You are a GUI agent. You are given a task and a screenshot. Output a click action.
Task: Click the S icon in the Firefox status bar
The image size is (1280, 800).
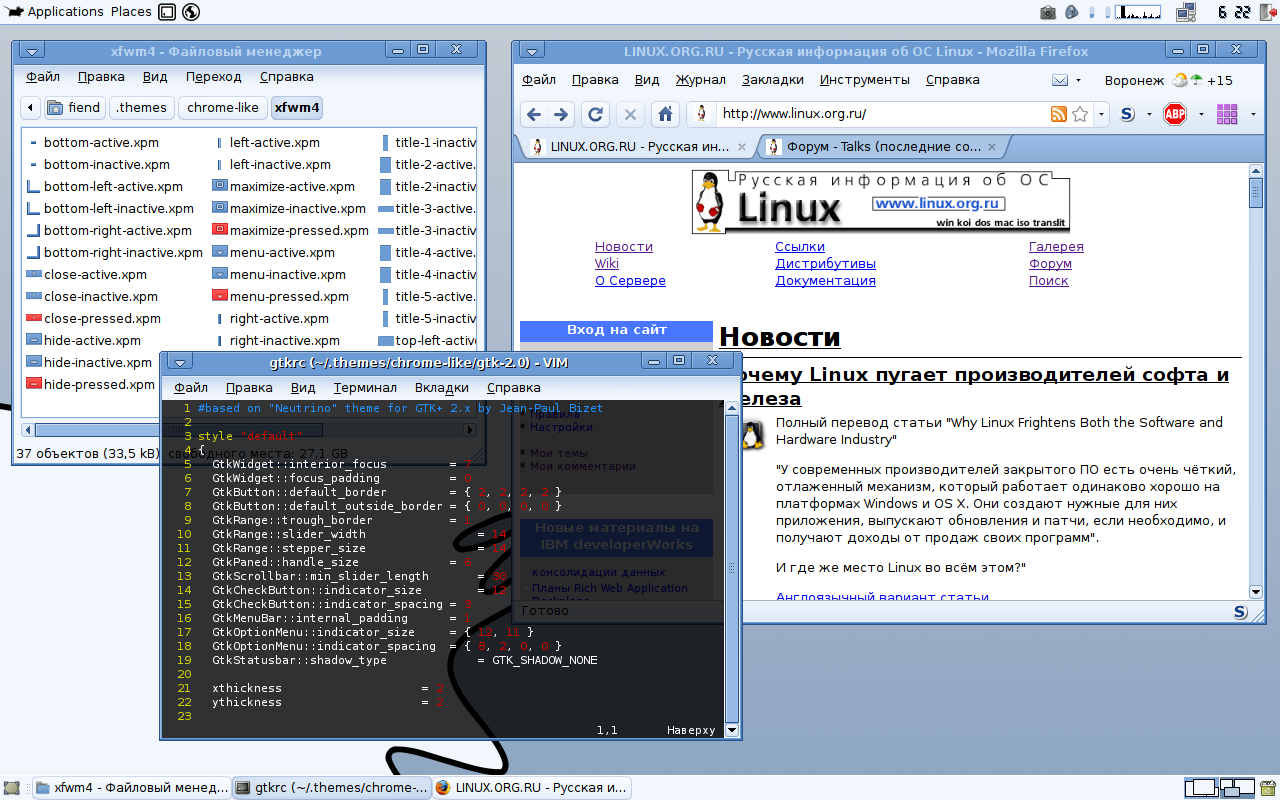[1240, 611]
